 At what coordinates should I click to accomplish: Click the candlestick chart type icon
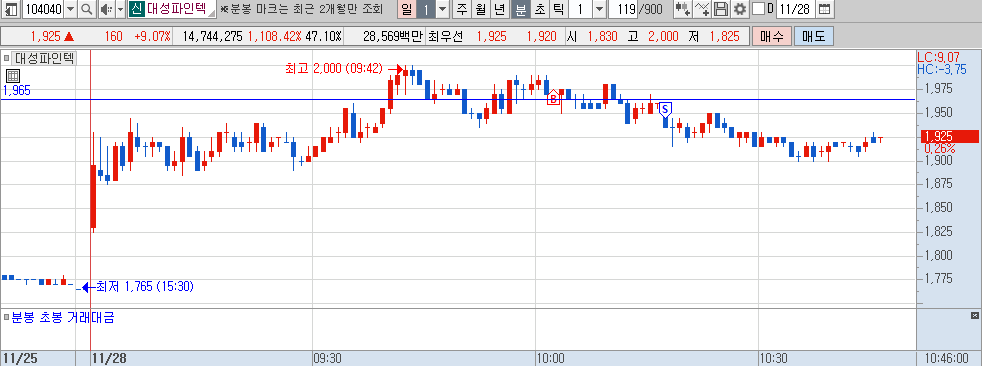(x=683, y=9)
